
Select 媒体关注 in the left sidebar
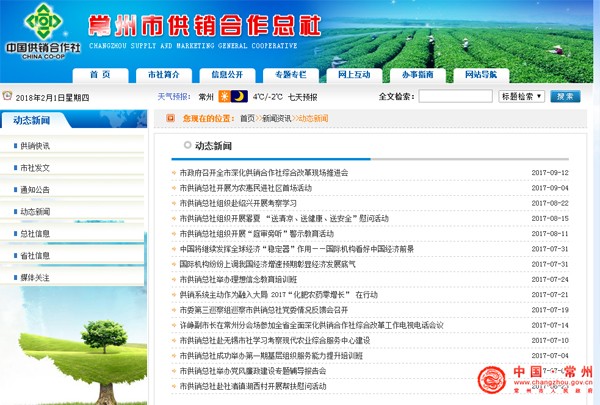click(36, 277)
